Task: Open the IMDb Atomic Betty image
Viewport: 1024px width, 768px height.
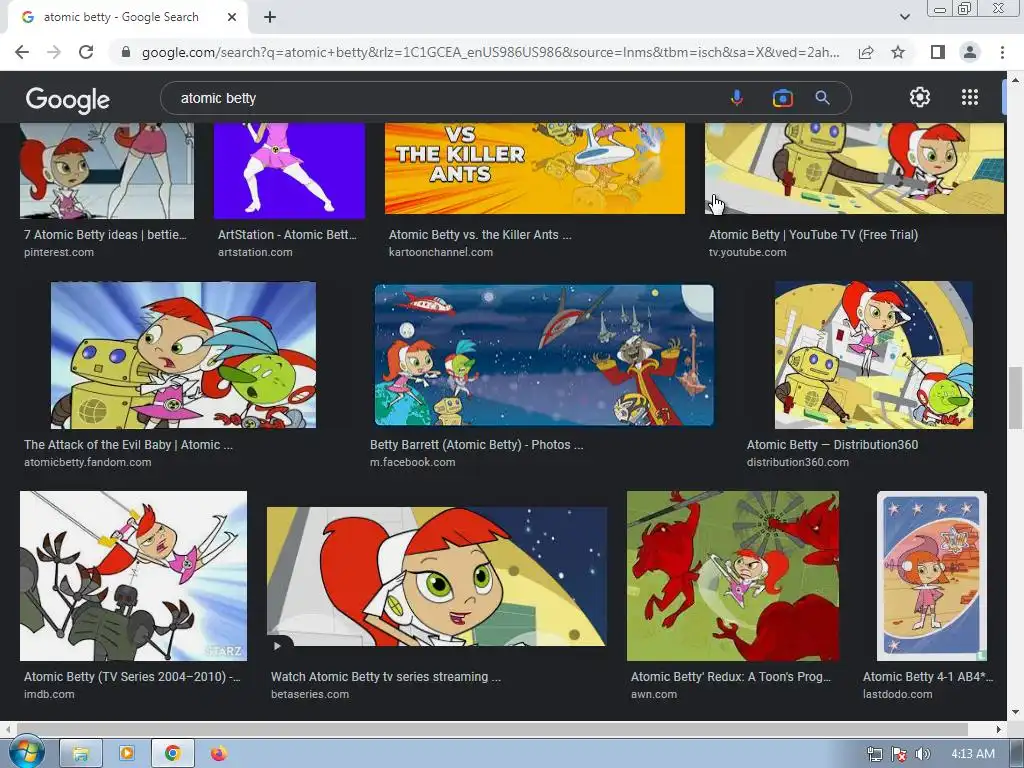Action: (x=133, y=575)
